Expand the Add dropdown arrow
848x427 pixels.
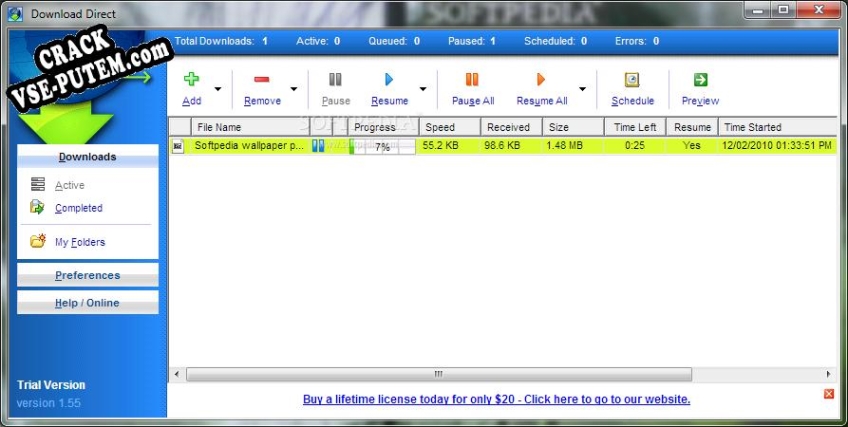coord(218,89)
